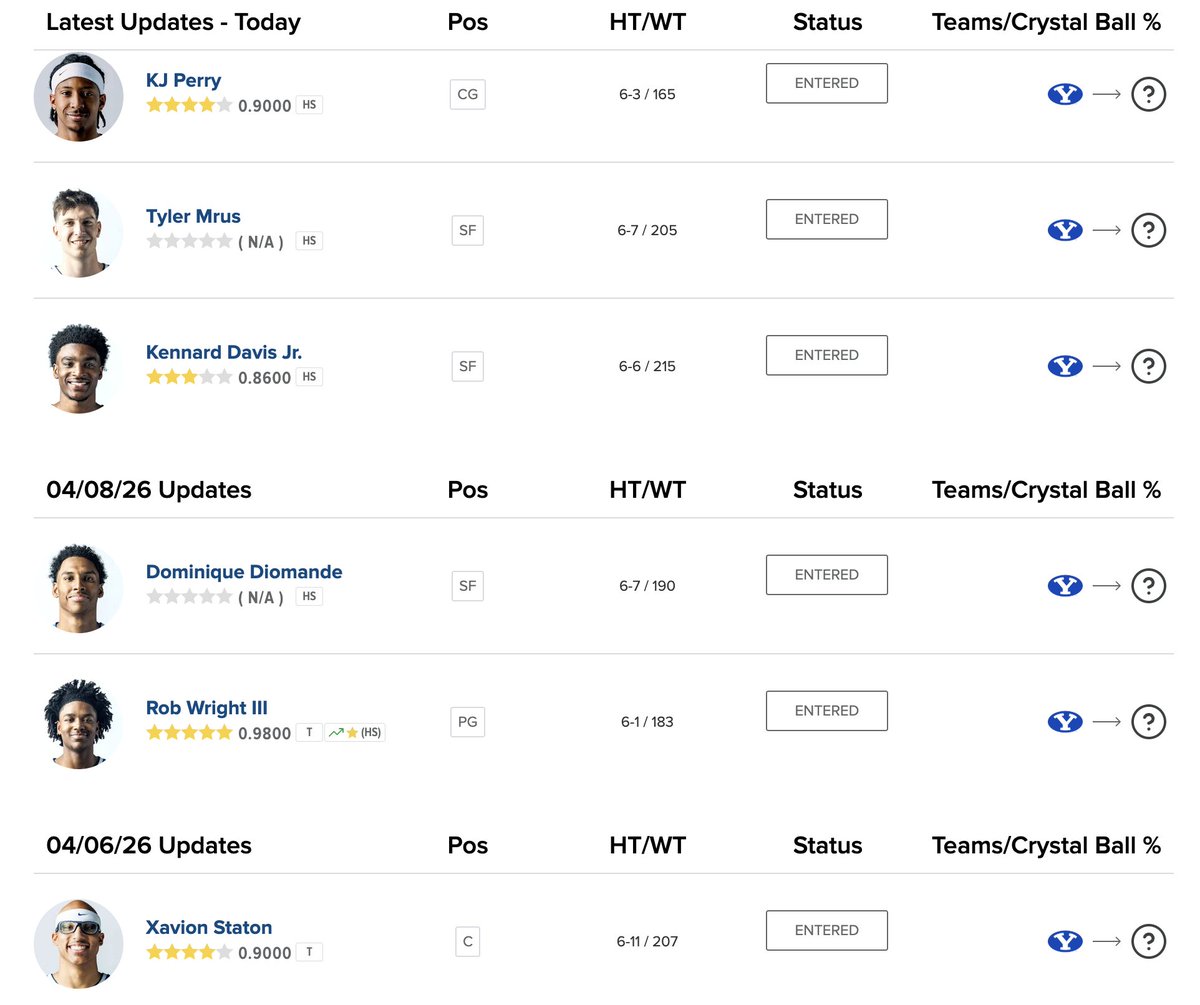Click the C position badge for Xavion Staton
Viewport: 1200px width, 1005px height.
467,941
